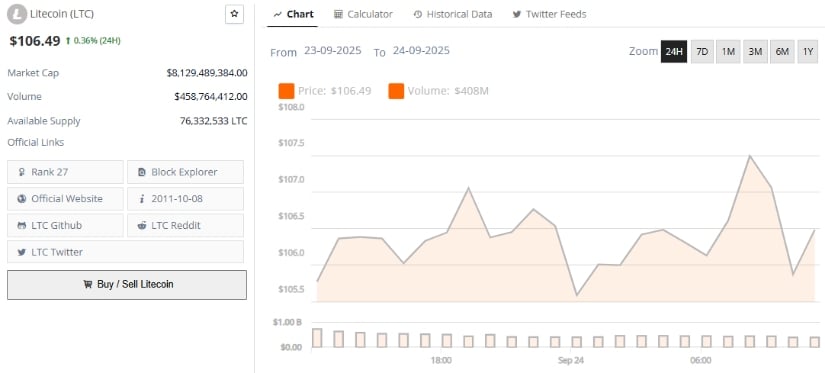Select the 7D zoom range

(x=702, y=52)
